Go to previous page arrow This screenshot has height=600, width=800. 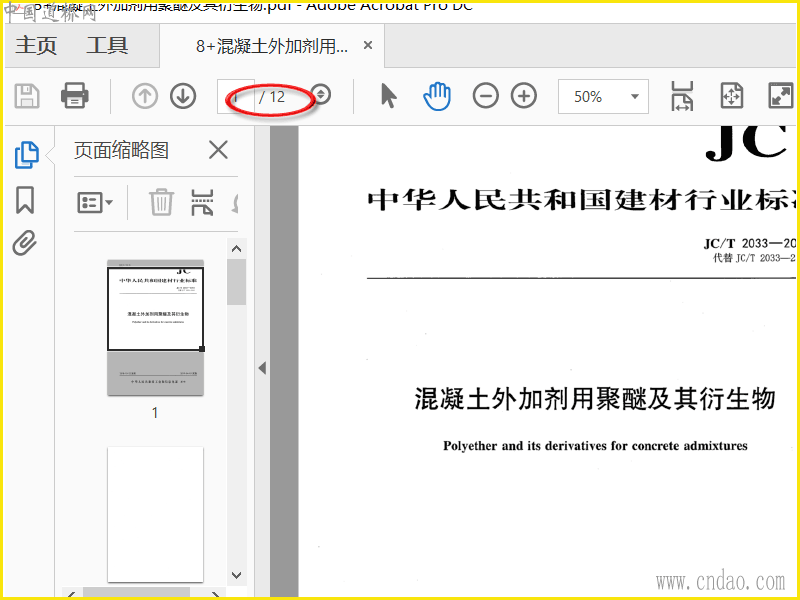pos(144,96)
